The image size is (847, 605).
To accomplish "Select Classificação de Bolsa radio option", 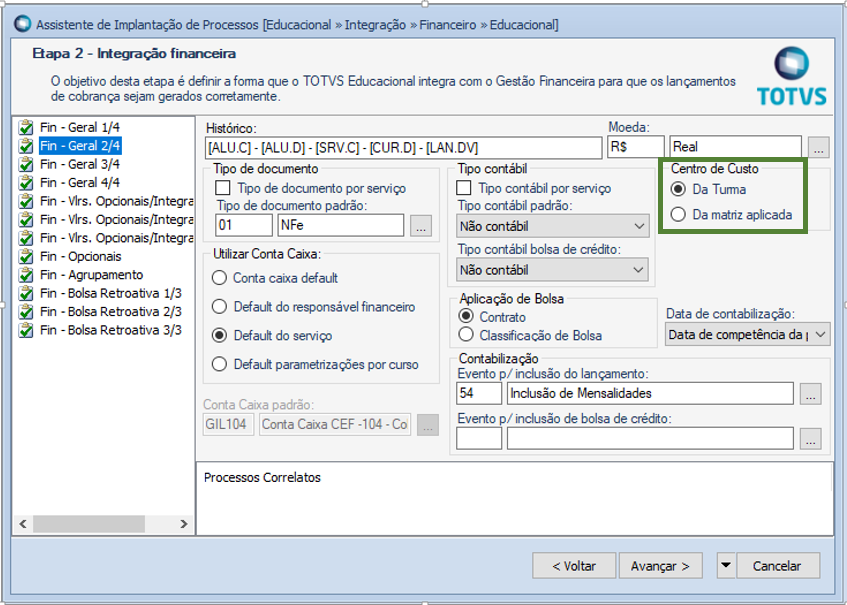I will [466, 335].
